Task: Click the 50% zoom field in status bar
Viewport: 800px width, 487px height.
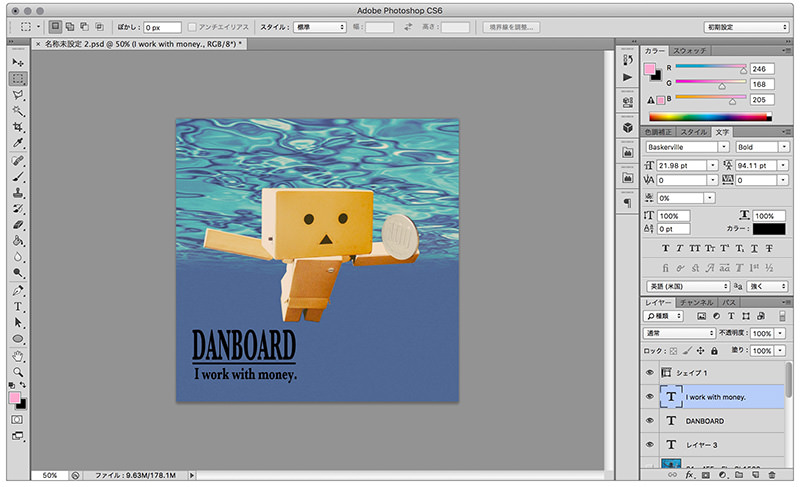Action: tap(49, 475)
